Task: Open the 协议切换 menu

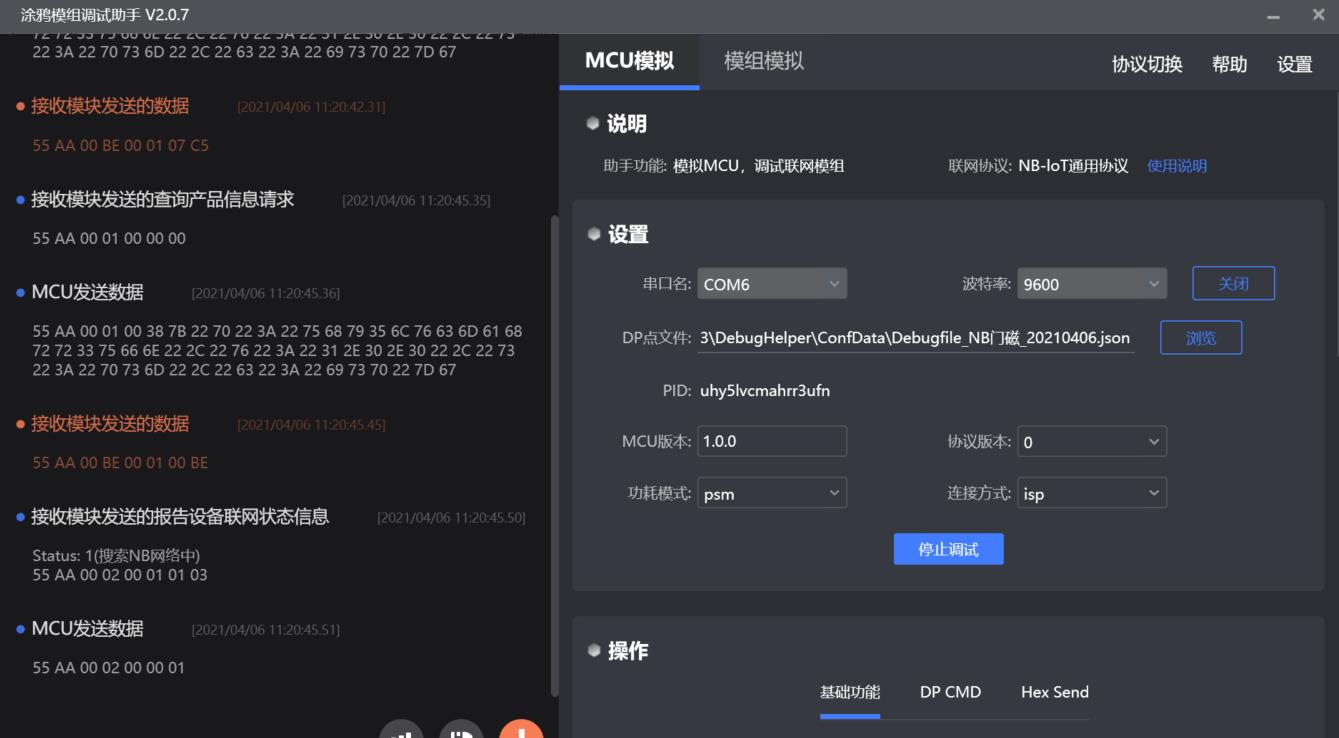Action: 1147,64
